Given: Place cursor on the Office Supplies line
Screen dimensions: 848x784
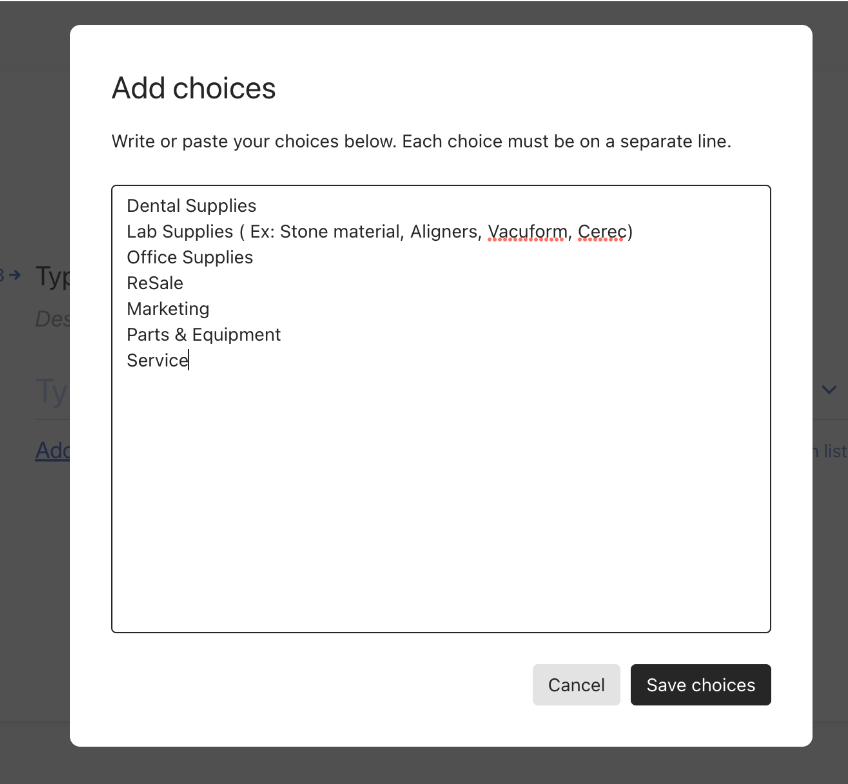Looking at the screenshot, I should point(190,257).
